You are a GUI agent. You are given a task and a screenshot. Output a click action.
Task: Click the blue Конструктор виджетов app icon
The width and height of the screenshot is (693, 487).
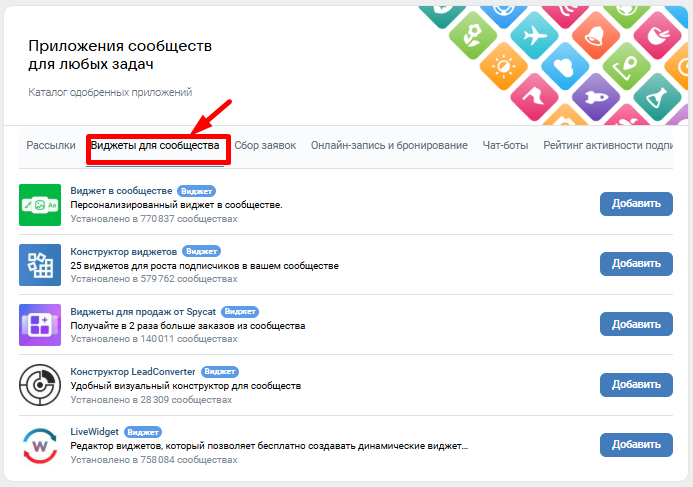[x=40, y=264]
